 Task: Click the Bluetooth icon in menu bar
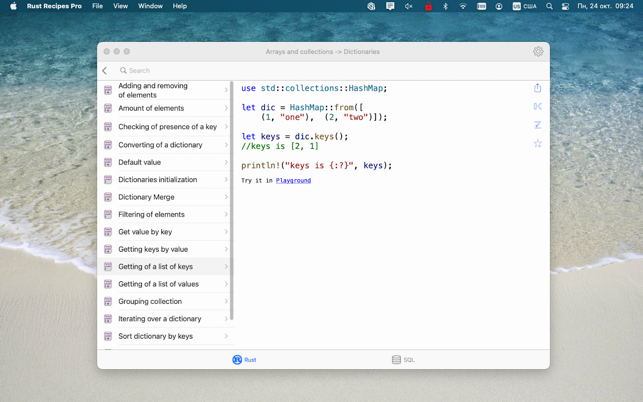click(x=445, y=6)
